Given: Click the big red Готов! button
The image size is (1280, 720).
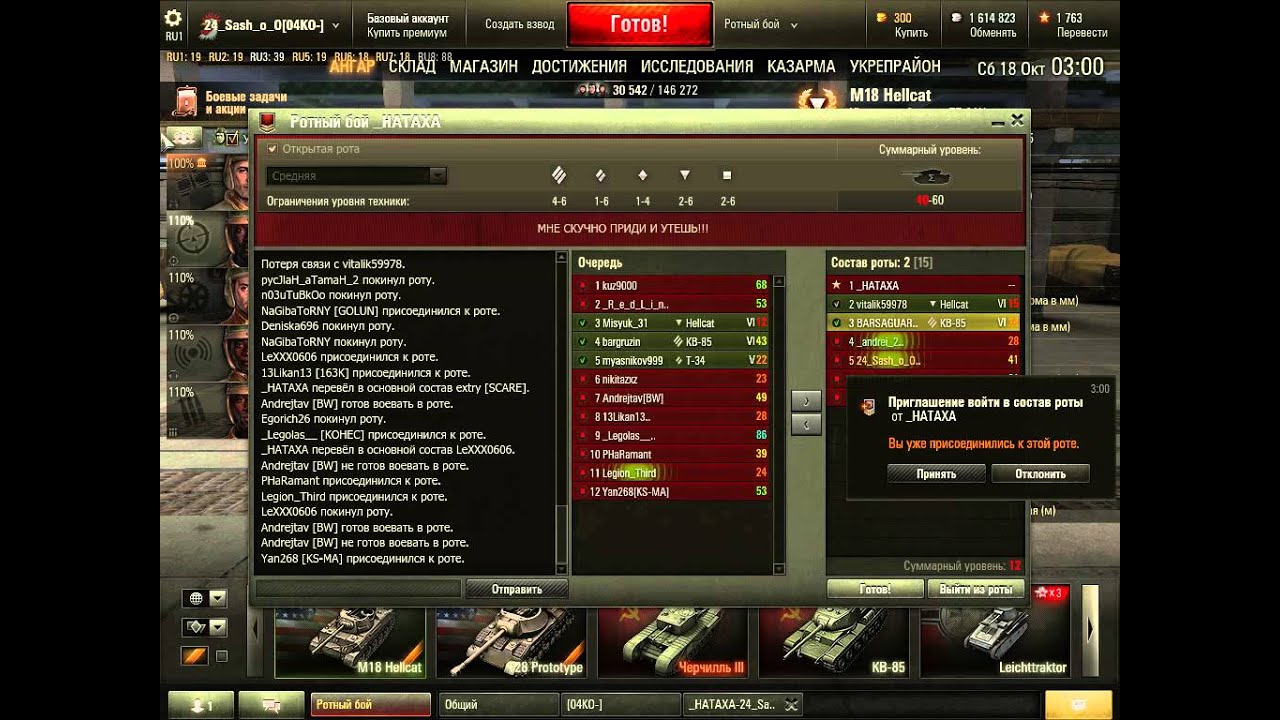Looking at the screenshot, I should pos(640,24).
